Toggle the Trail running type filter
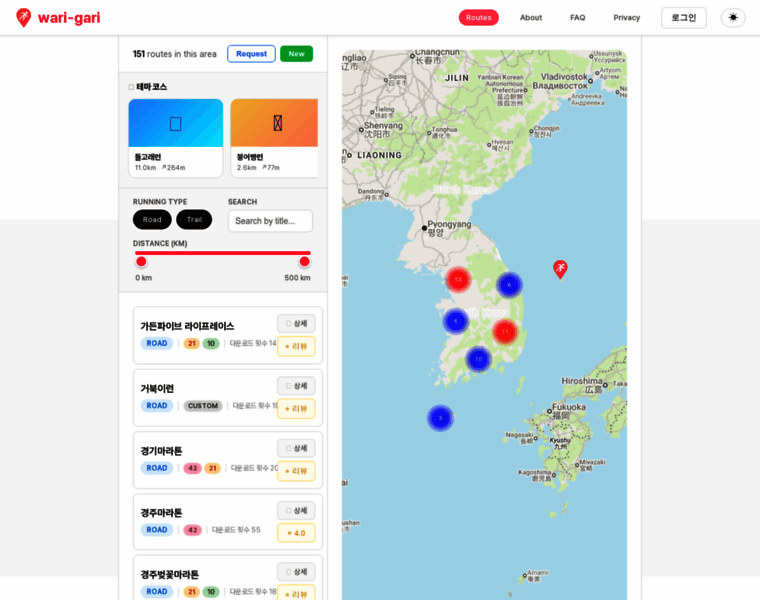The width and height of the screenshot is (760, 600). coord(194,220)
